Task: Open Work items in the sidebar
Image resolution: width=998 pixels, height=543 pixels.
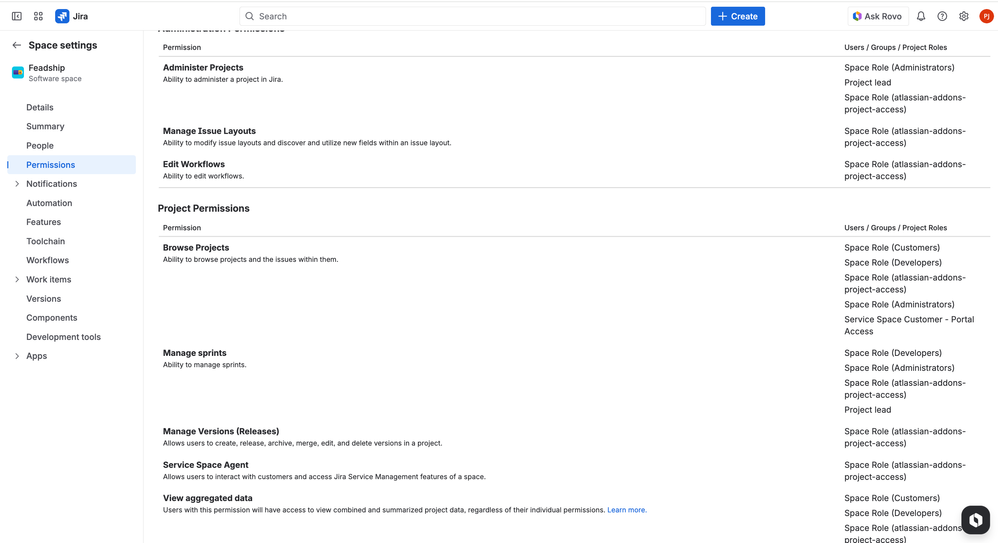Action: pyautogui.click(x=48, y=279)
